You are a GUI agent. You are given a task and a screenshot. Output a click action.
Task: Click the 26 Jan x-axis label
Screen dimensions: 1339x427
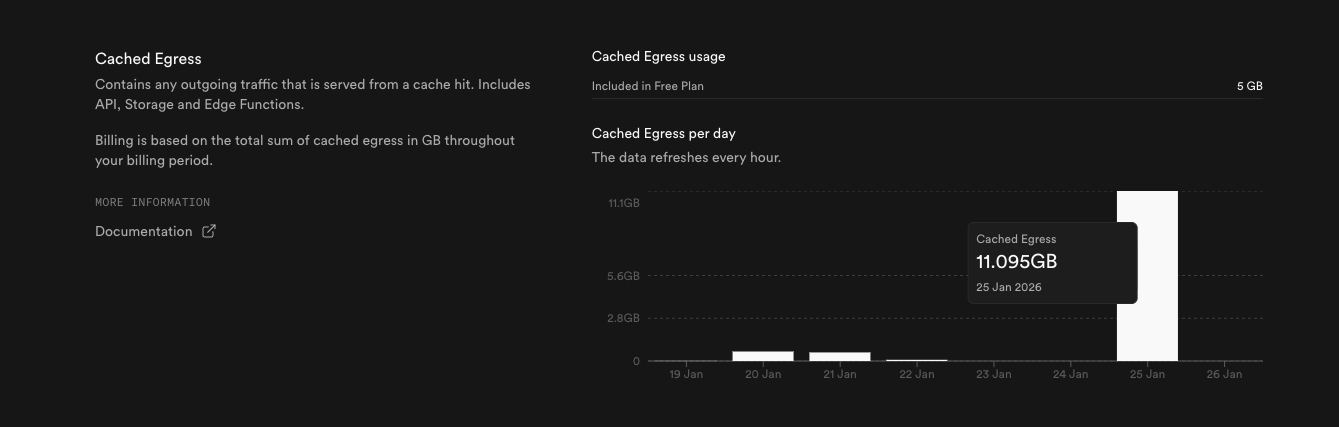(x=1224, y=375)
